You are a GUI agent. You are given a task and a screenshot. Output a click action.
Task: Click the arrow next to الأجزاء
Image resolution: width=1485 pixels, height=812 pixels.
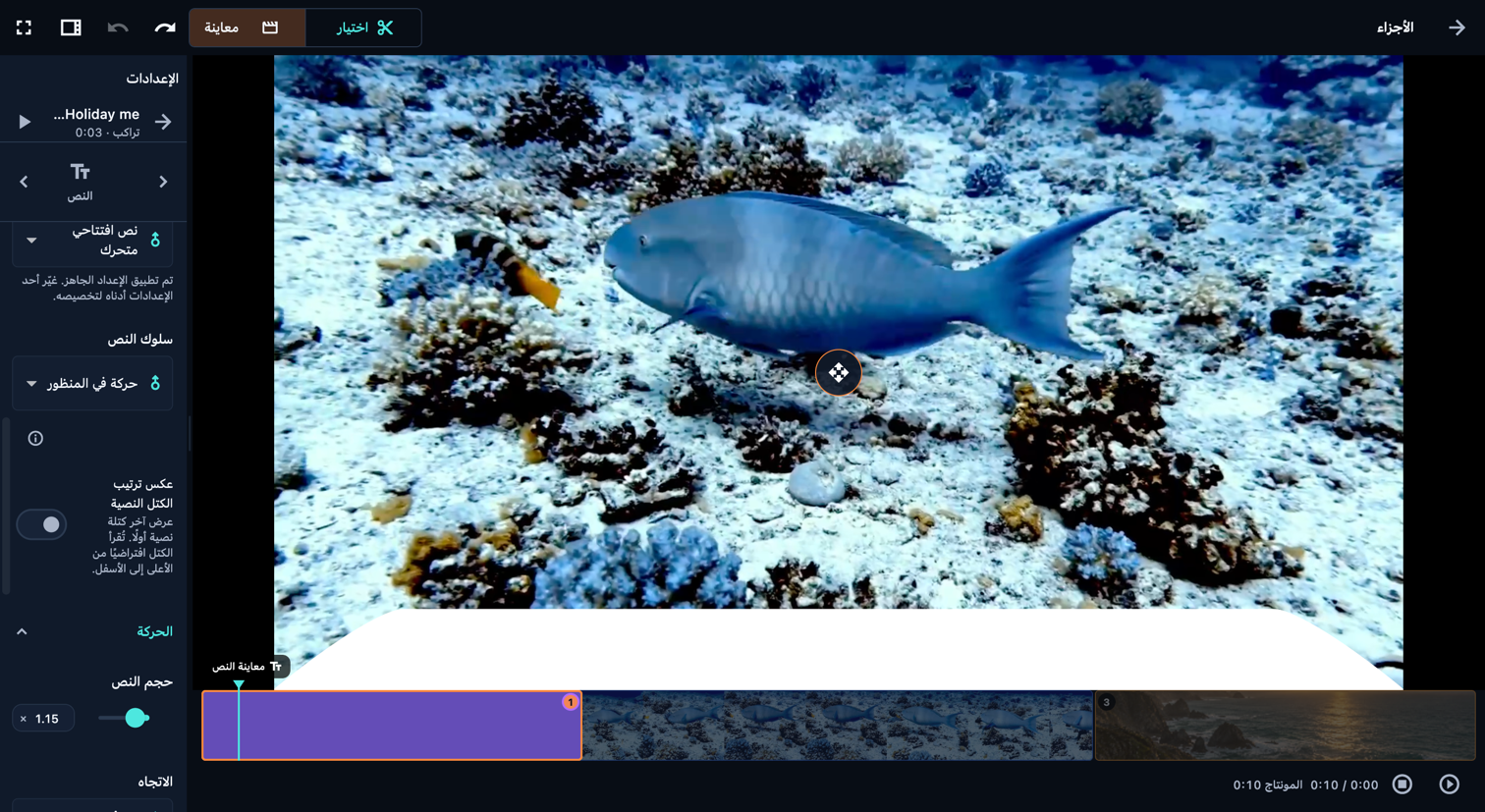click(x=1457, y=27)
